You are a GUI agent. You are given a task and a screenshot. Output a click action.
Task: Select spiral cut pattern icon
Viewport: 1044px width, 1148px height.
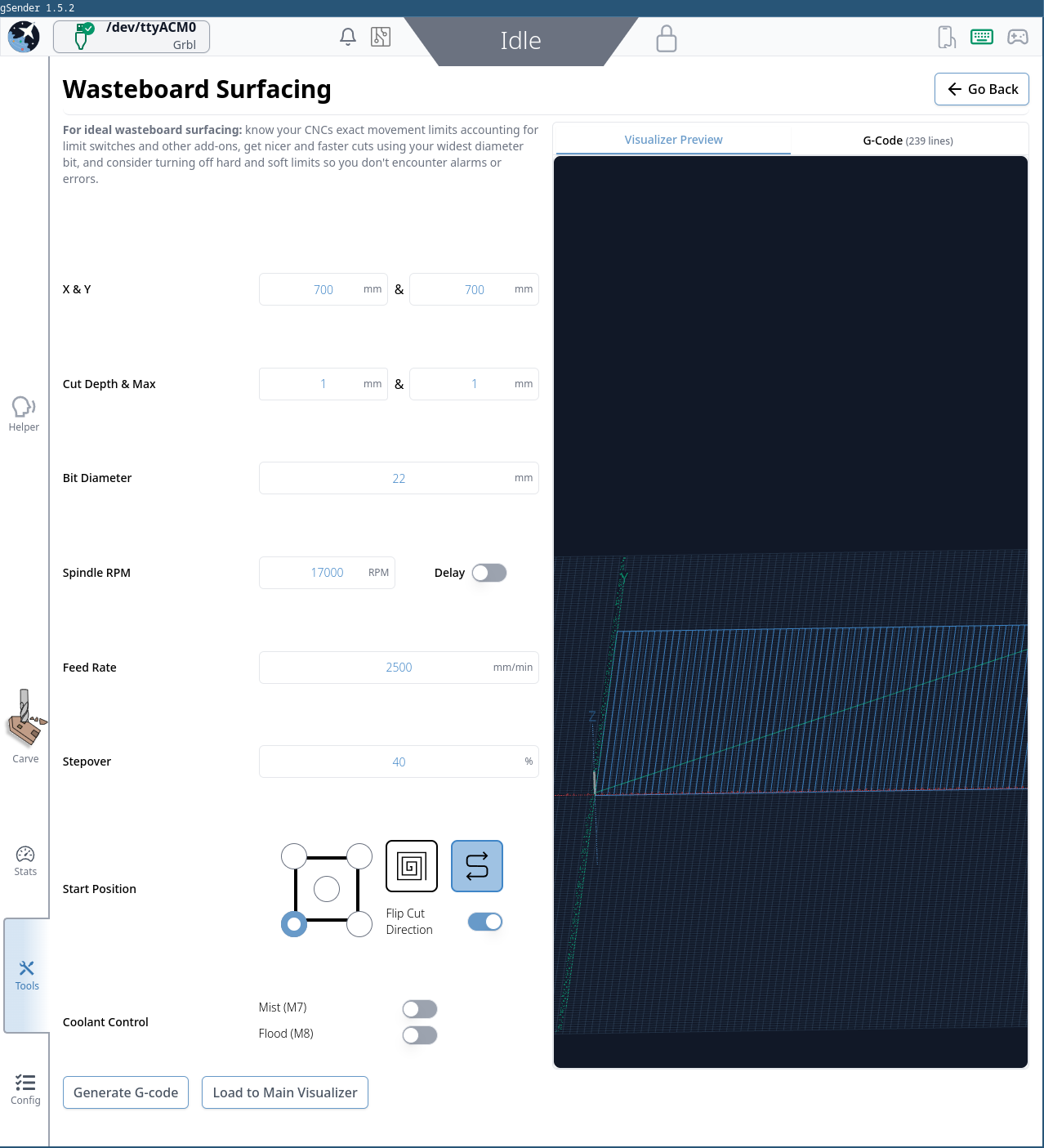(x=412, y=866)
